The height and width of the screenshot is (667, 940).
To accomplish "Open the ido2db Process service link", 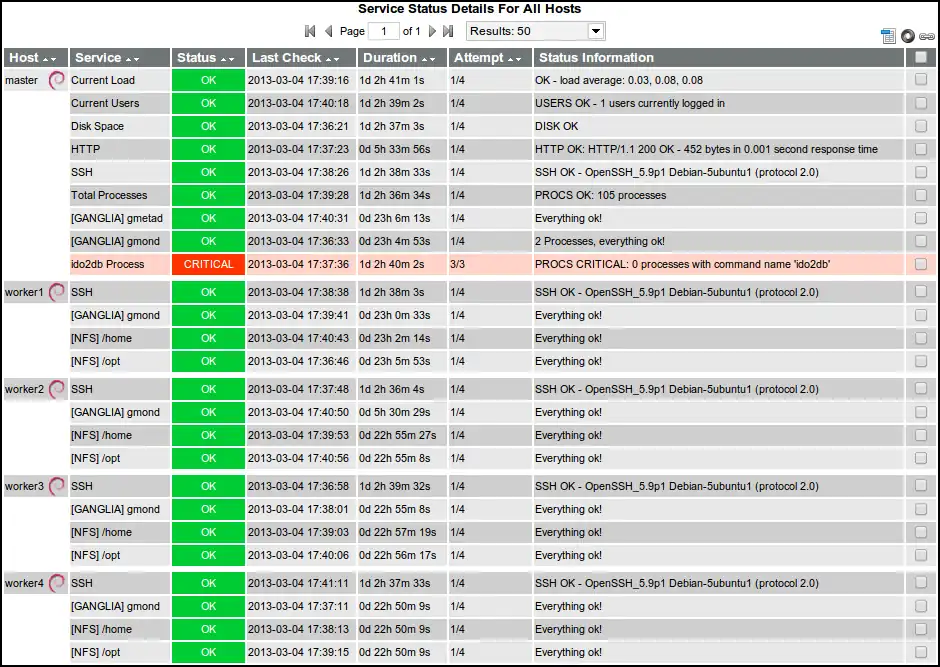I will 107,265.
